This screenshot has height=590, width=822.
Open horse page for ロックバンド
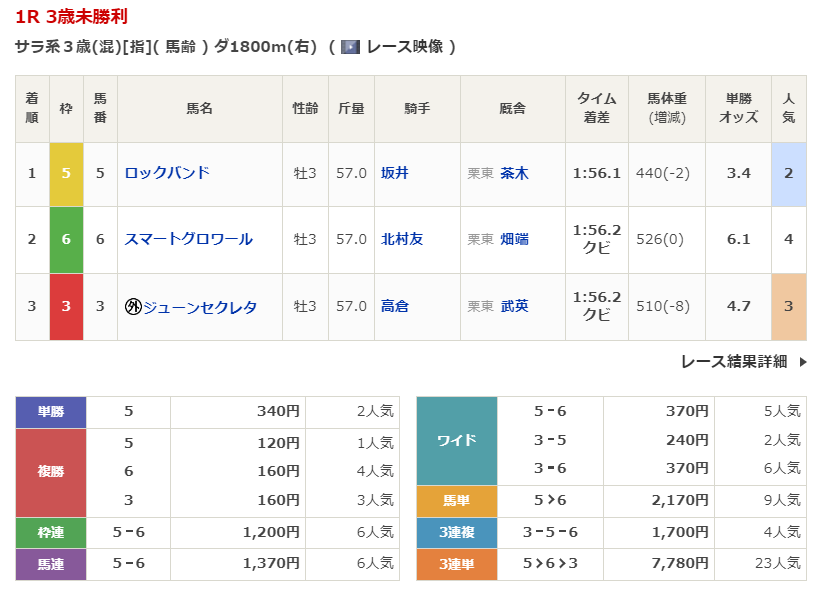click(167, 173)
